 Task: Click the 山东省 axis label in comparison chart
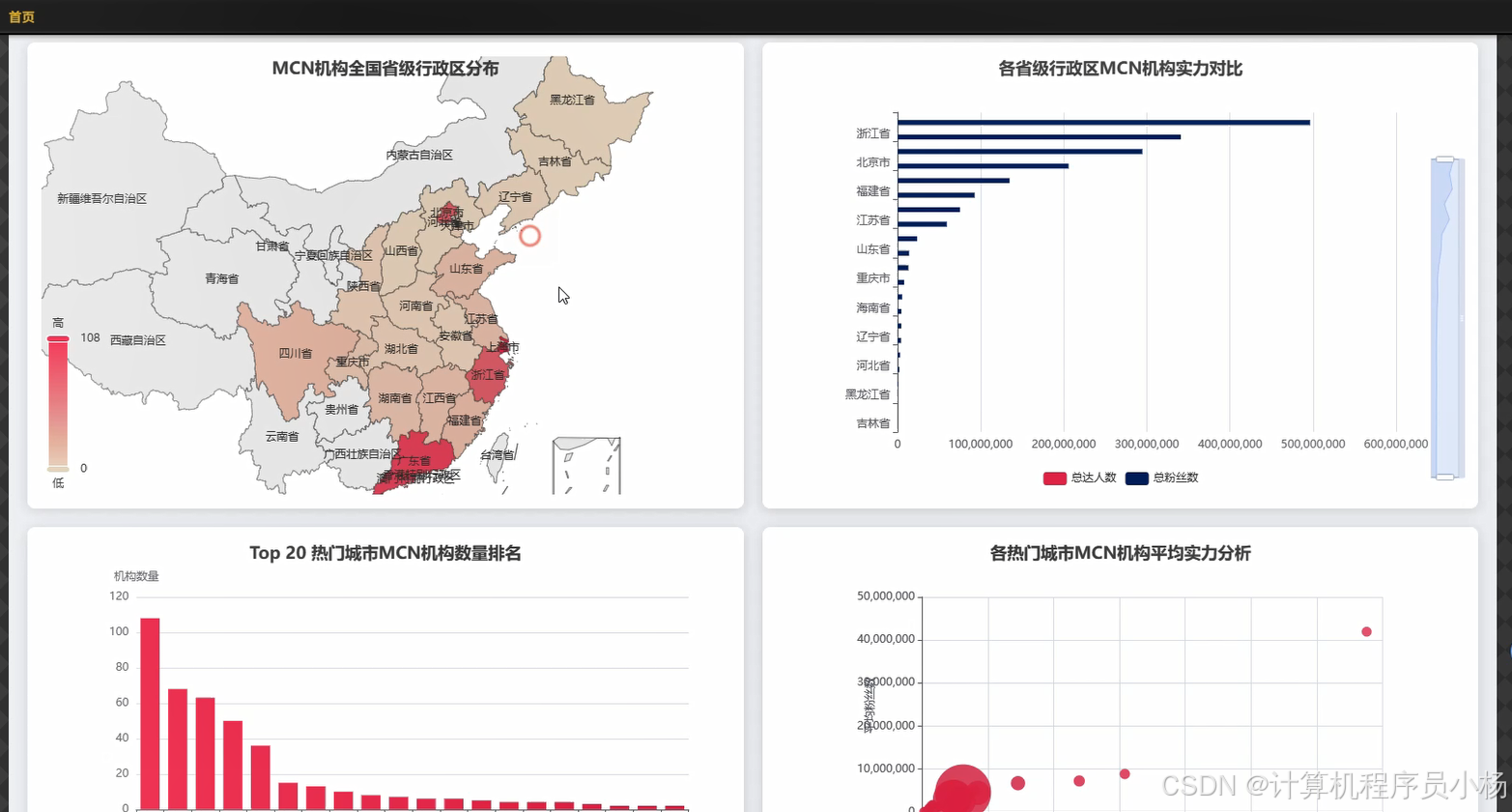coord(872,249)
